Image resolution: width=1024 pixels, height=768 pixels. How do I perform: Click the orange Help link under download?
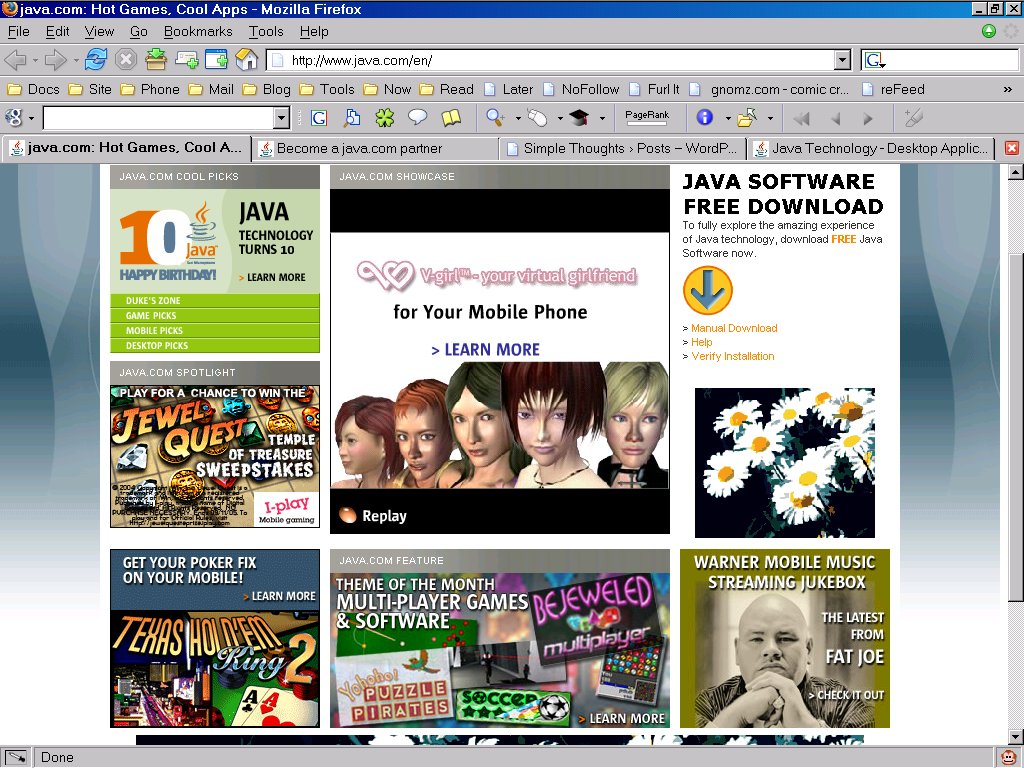[701, 342]
